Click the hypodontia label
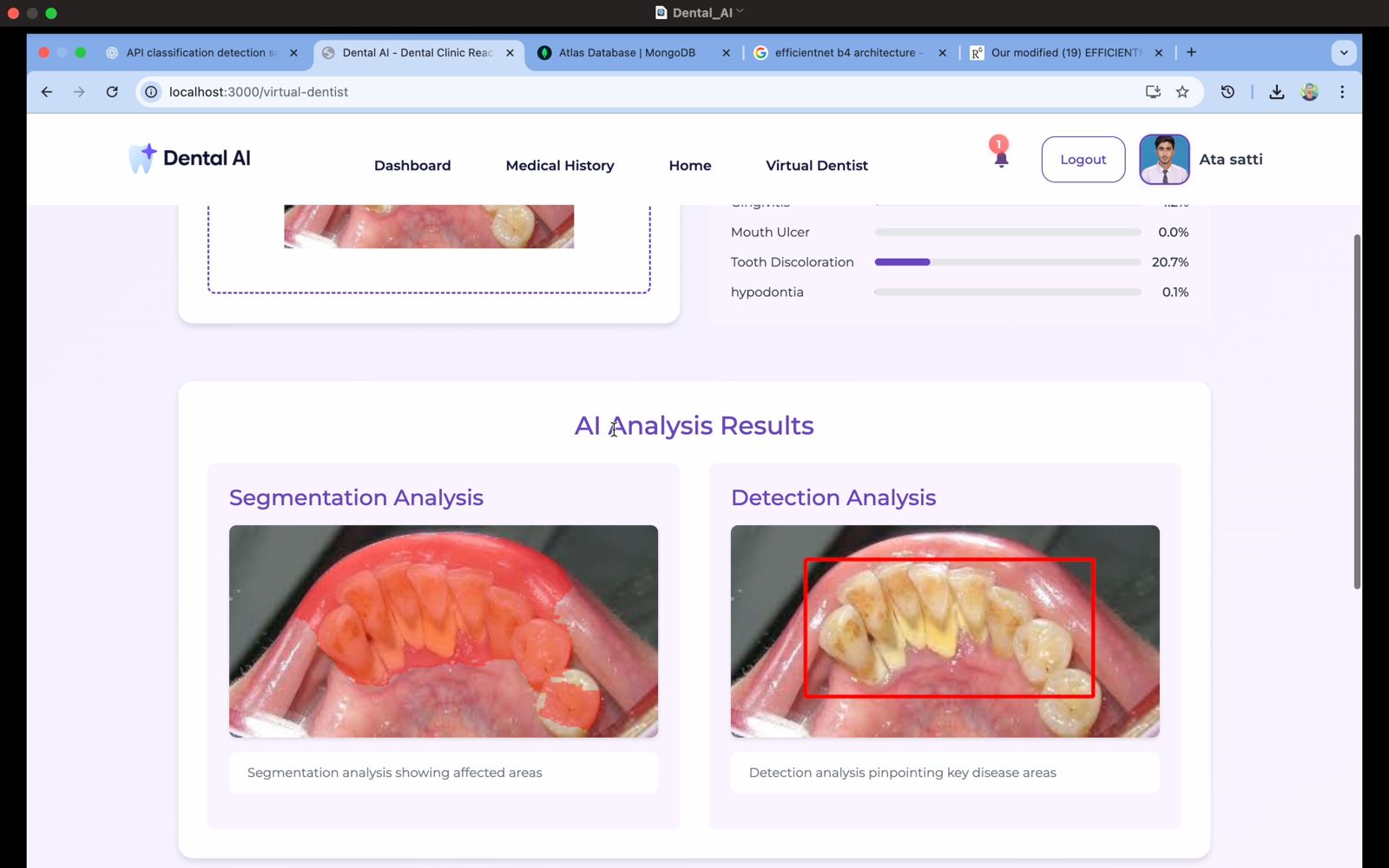 click(767, 293)
